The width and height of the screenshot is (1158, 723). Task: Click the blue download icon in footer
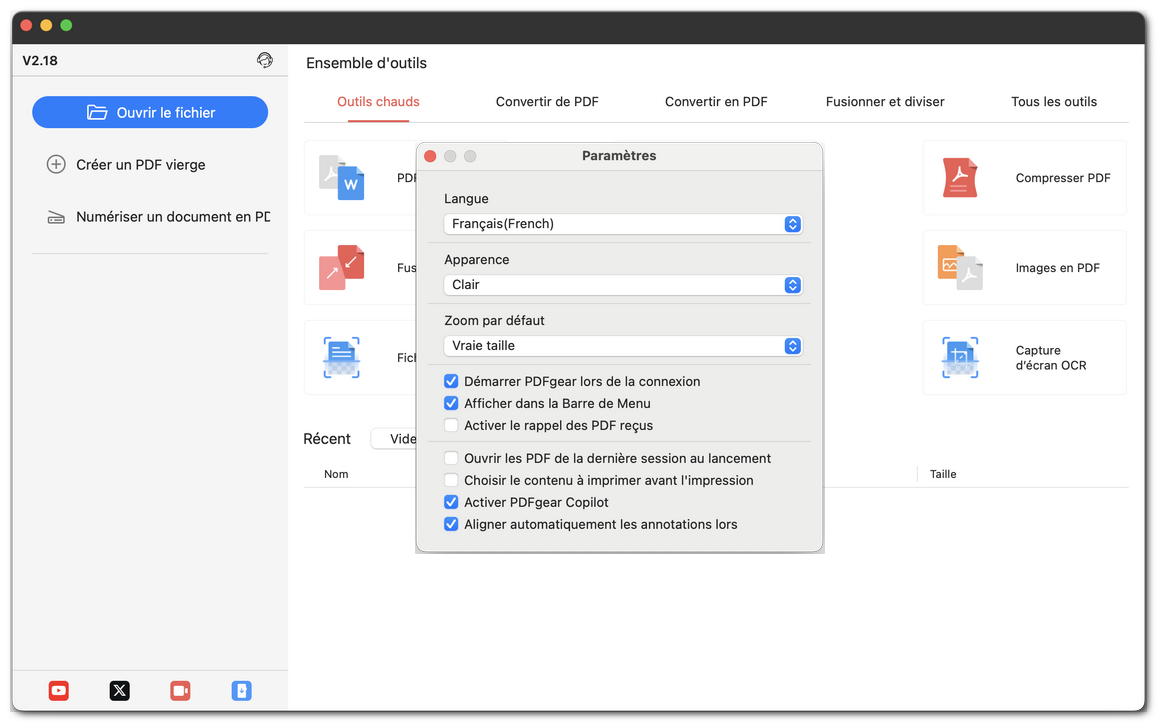[x=241, y=690]
